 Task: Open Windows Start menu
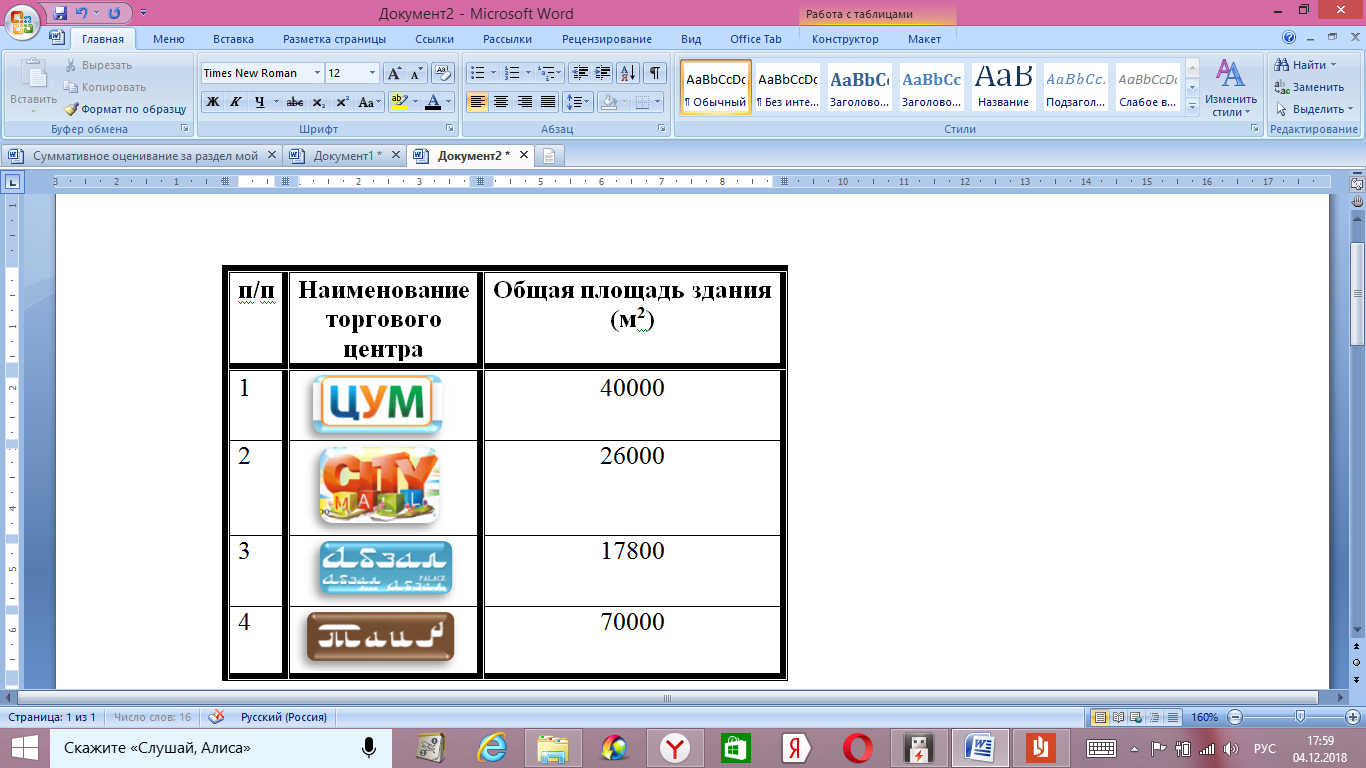[x=24, y=747]
